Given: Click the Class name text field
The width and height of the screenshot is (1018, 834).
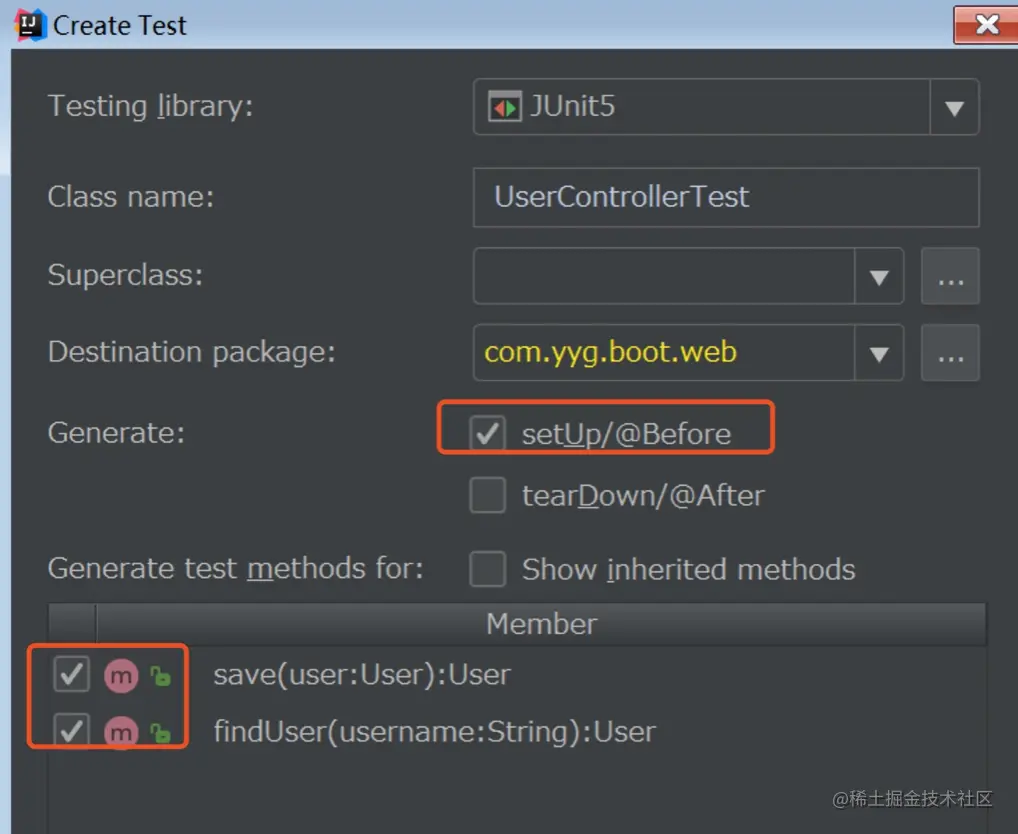Looking at the screenshot, I should point(725,197).
